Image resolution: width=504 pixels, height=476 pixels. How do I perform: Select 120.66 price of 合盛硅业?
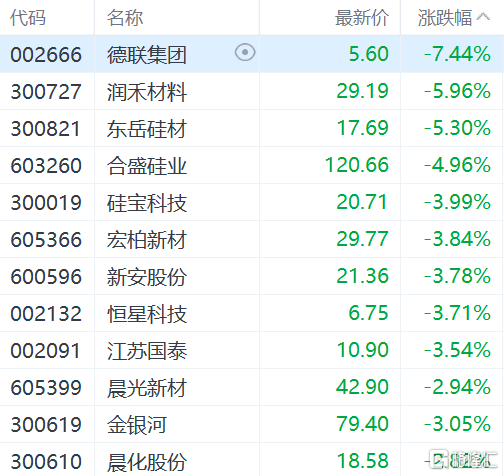click(x=357, y=165)
